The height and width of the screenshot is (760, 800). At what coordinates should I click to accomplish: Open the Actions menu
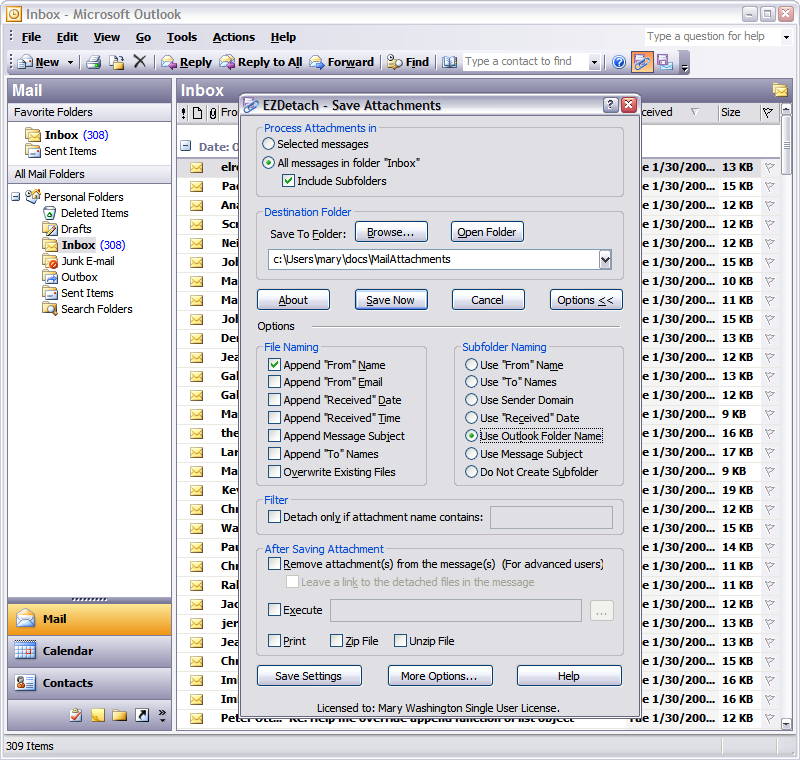[x=234, y=37]
